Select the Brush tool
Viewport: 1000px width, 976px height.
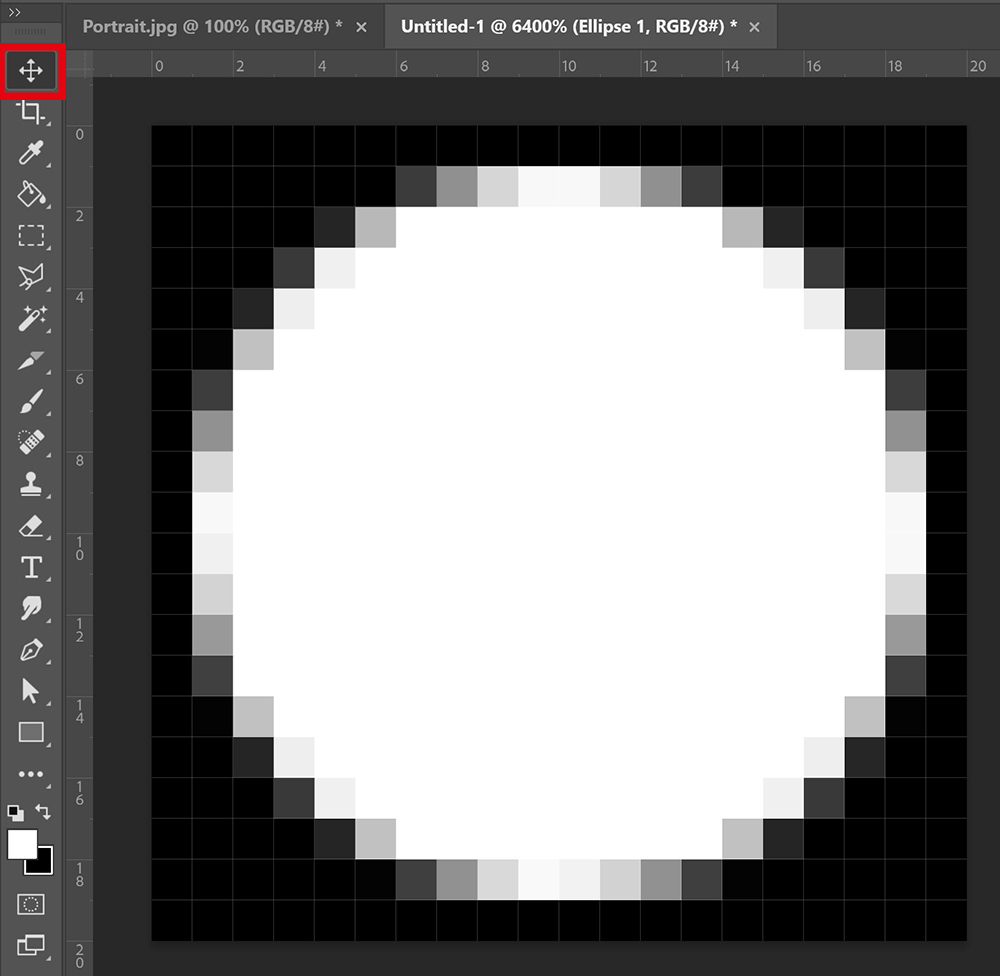31,401
